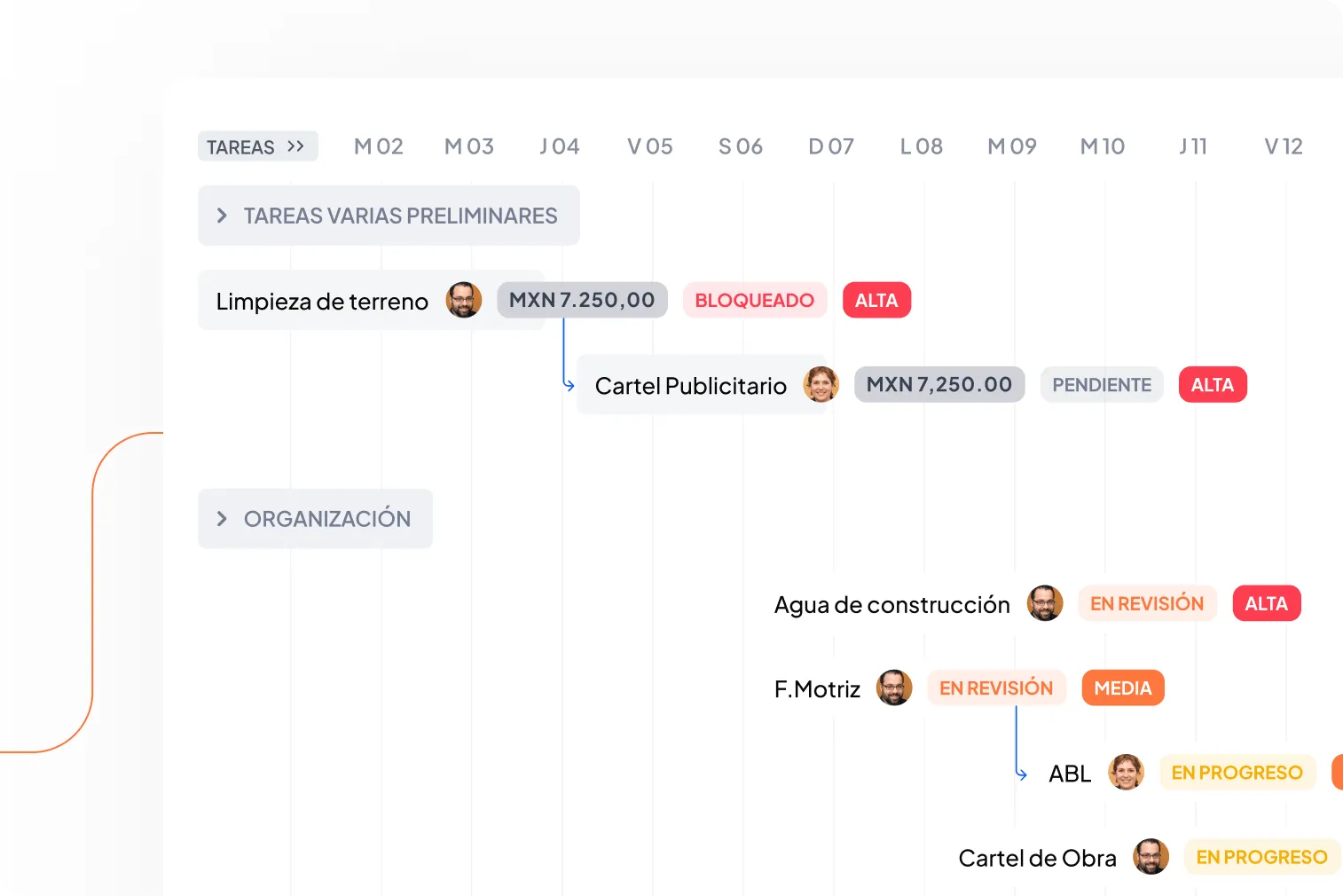Click assignee avatar on ABL task
Viewport: 1343px width, 896px height.
[1126, 772]
